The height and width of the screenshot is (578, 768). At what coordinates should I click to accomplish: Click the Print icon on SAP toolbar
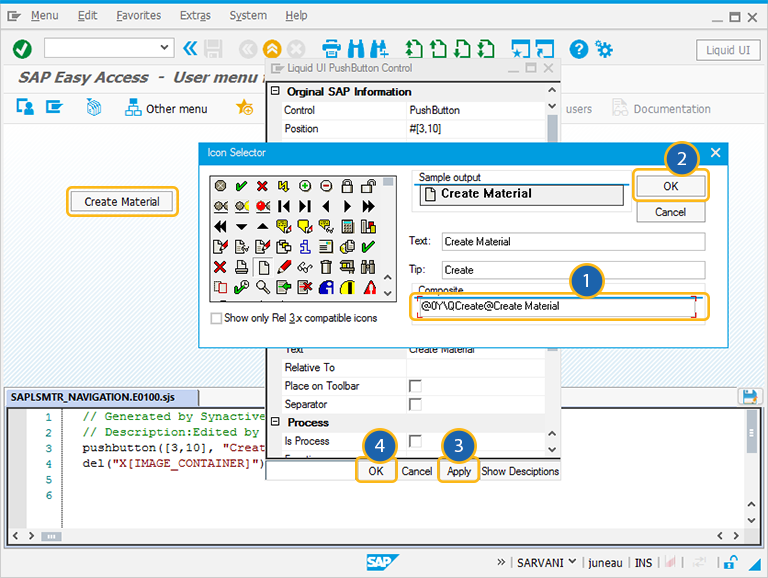332,48
